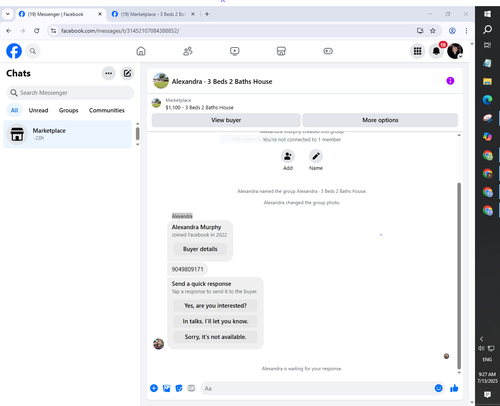
Task: Click the chat list scrollbar
Action: (137, 134)
